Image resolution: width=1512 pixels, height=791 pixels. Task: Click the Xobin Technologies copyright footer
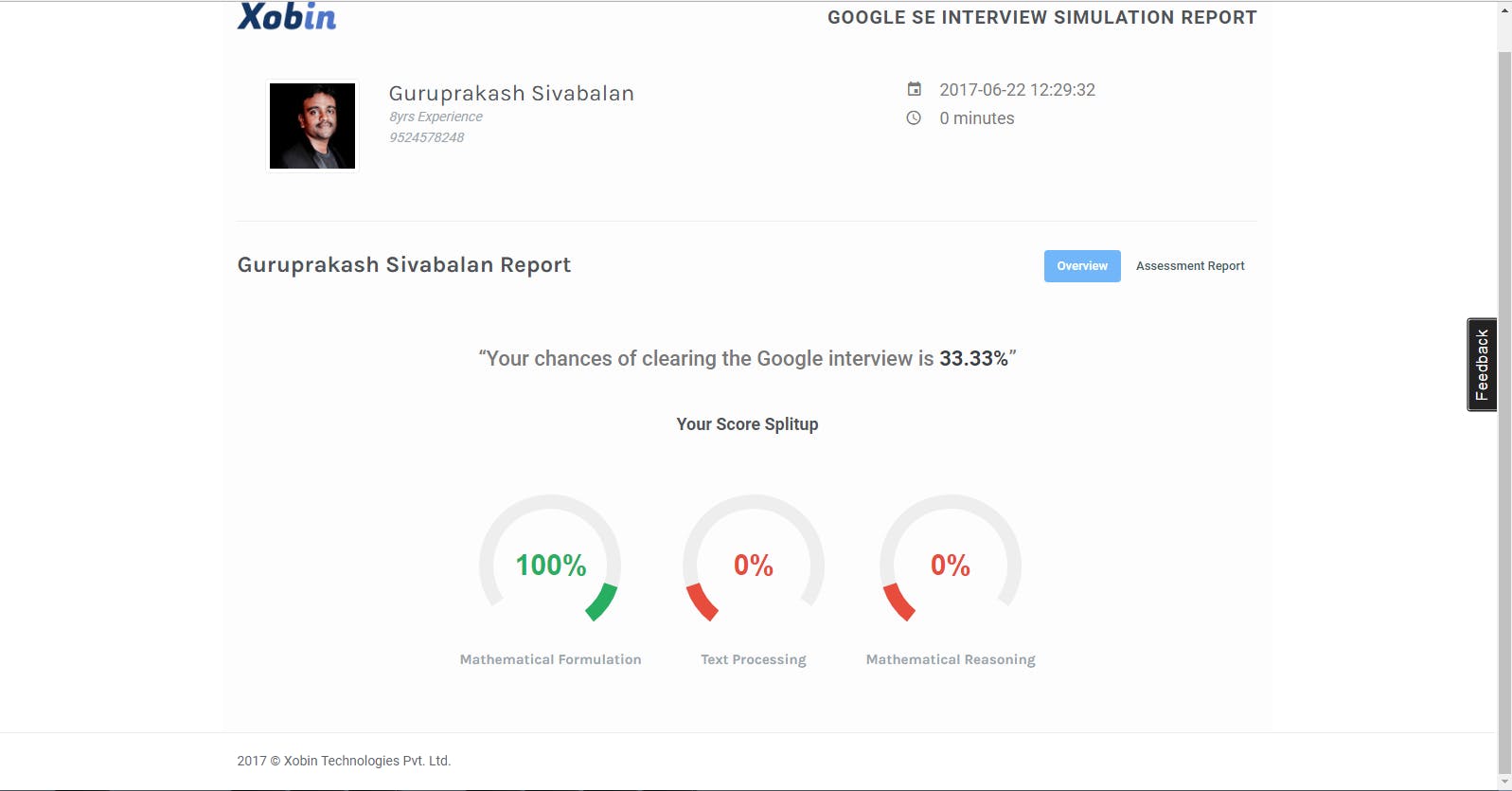click(344, 761)
